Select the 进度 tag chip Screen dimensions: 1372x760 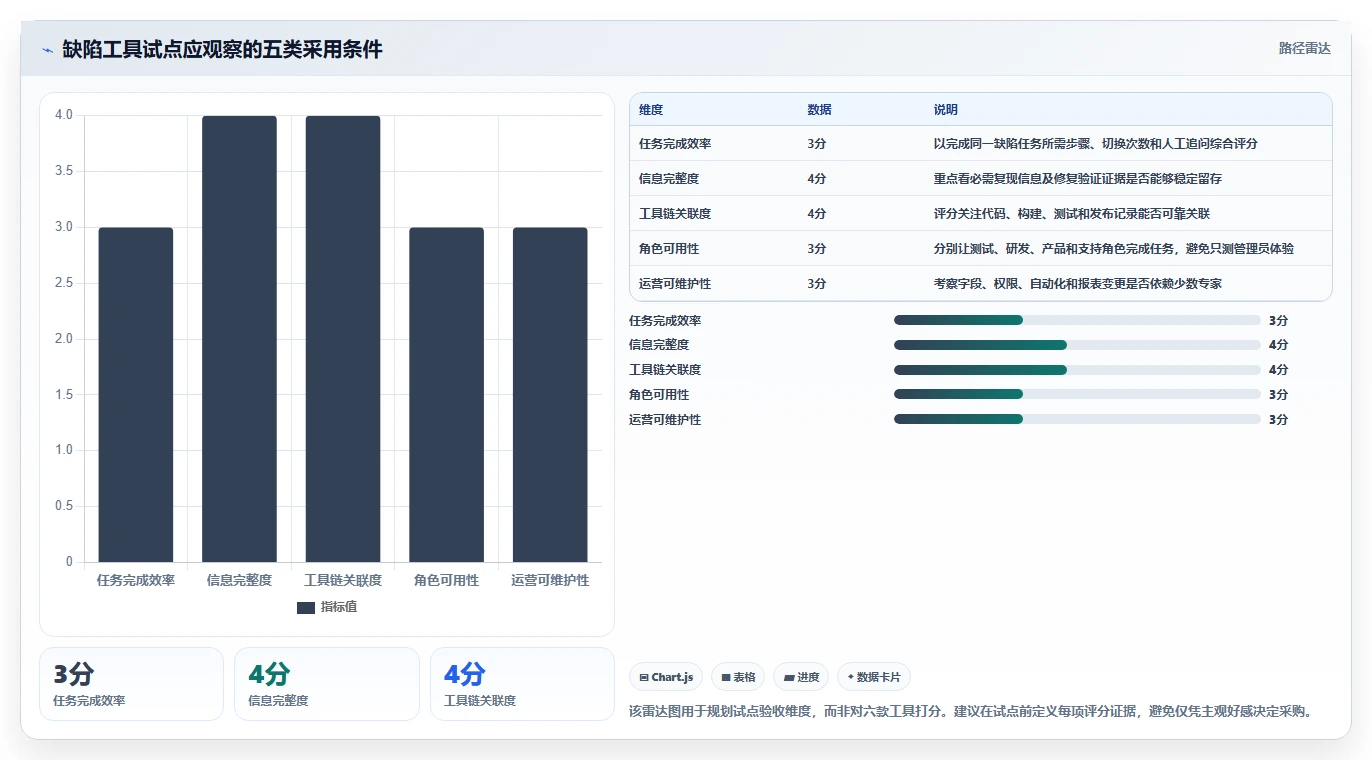801,677
